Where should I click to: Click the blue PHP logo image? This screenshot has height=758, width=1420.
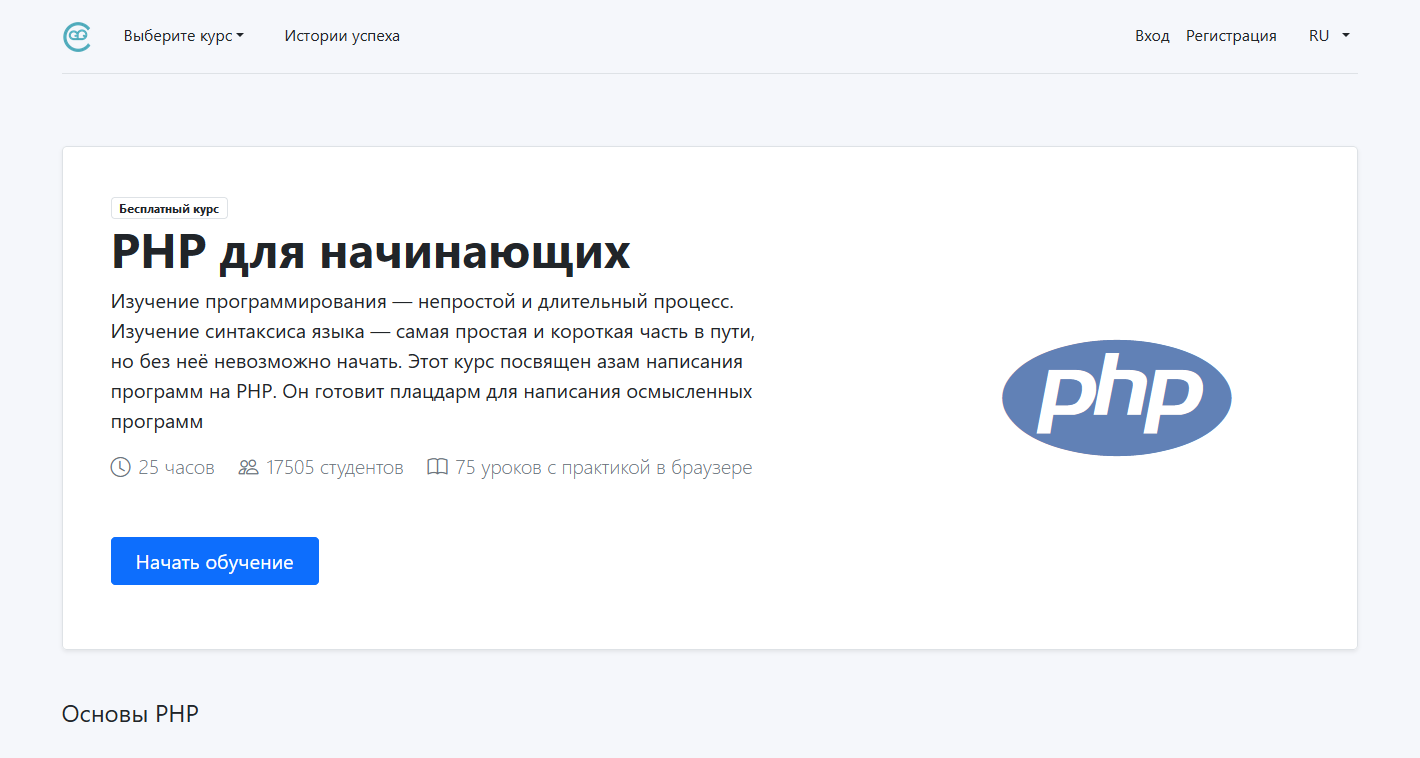(x=1116, y=398)
